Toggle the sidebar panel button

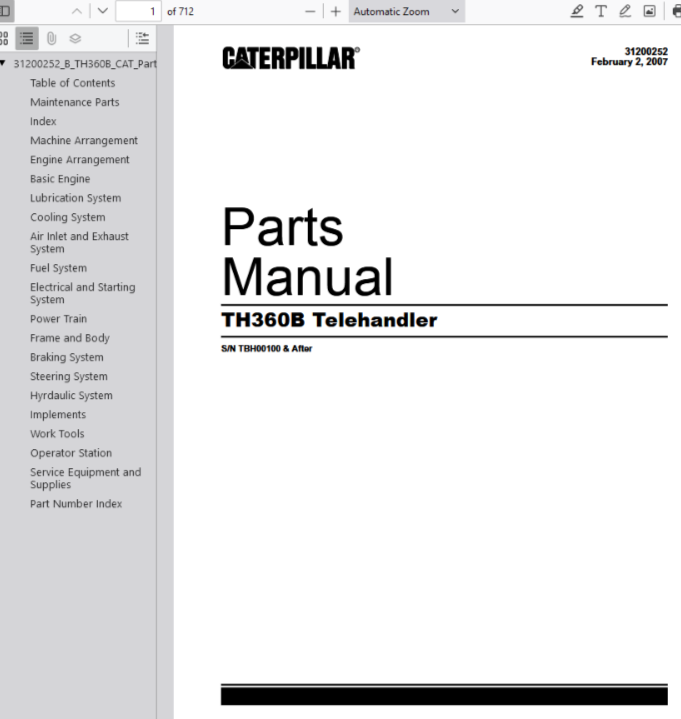click(x=5, y=11)
